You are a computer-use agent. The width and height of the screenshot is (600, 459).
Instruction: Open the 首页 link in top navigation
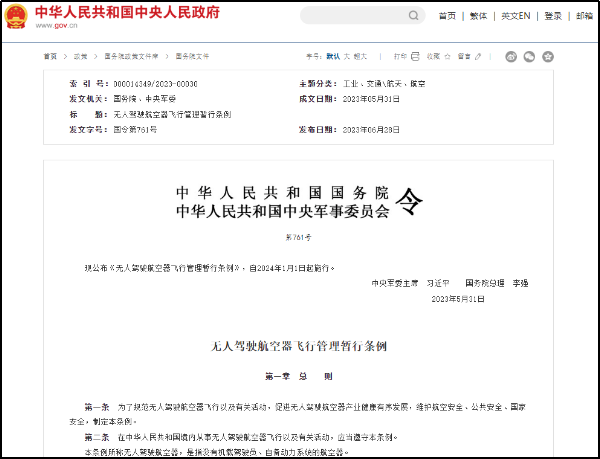(x=447, y=16)
